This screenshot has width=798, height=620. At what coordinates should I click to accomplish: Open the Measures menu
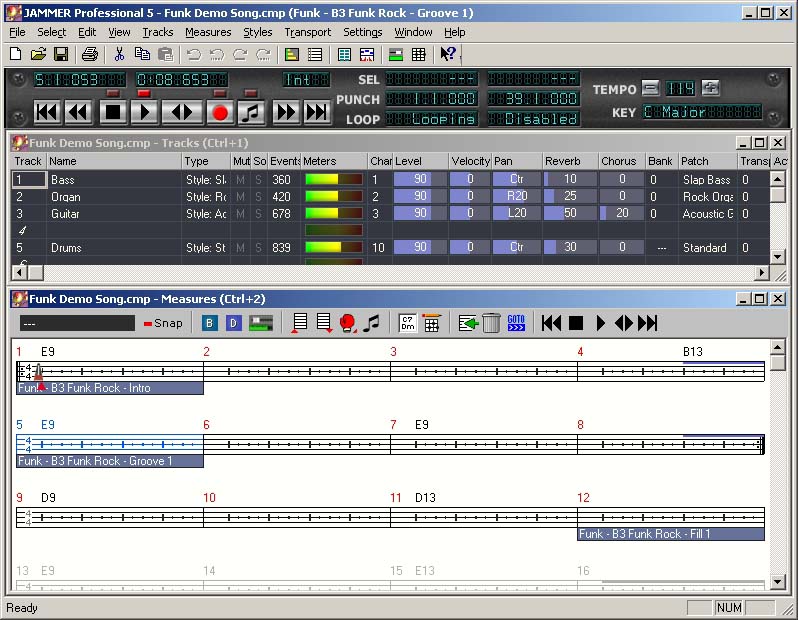tap(208, 32)
